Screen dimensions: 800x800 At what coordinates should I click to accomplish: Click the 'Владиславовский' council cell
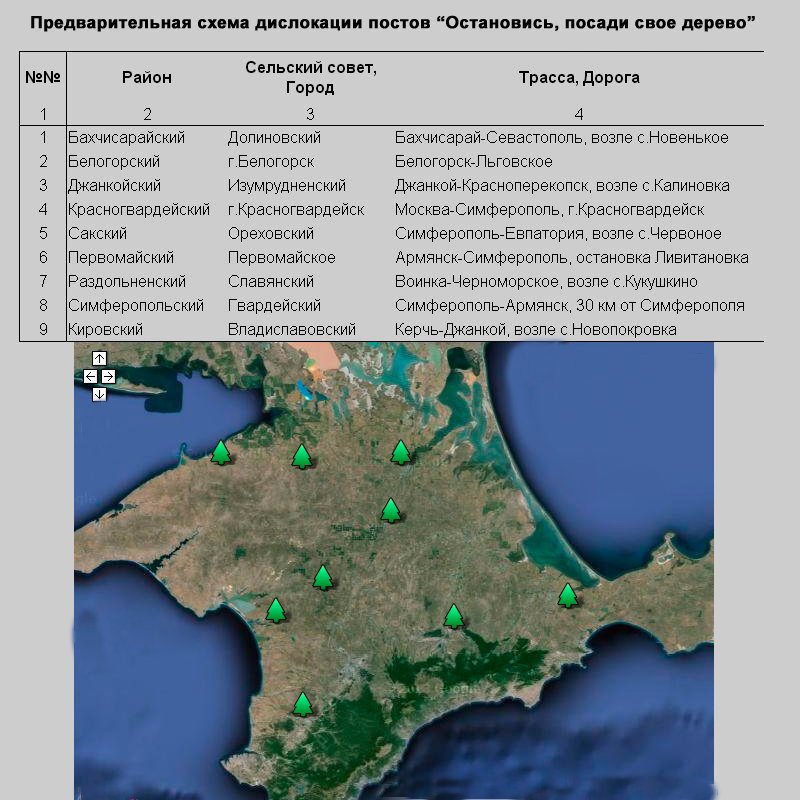292,329
